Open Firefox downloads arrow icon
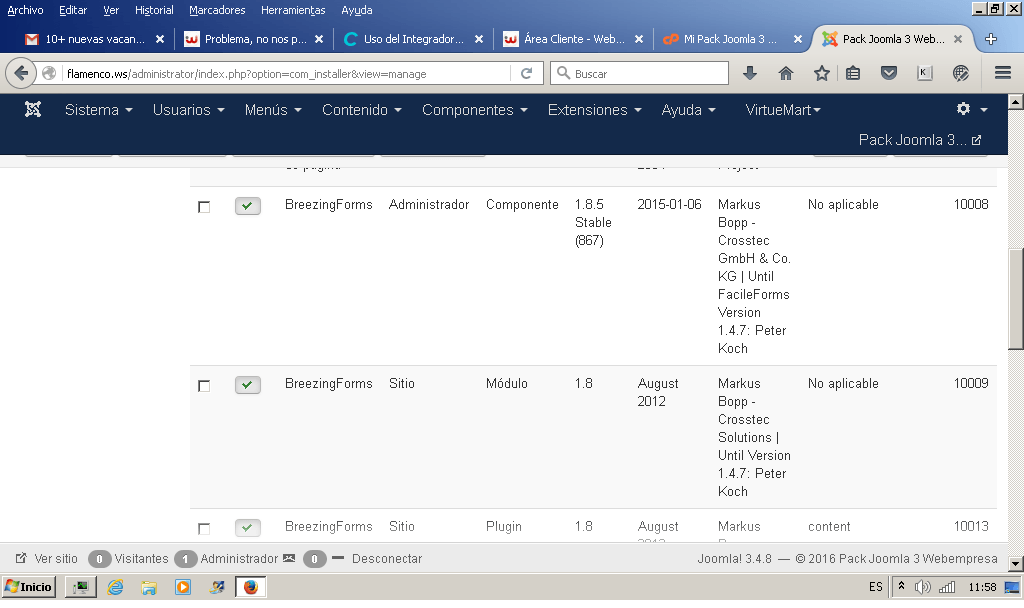Viewport: 1024px width, 608px height. 750,73
